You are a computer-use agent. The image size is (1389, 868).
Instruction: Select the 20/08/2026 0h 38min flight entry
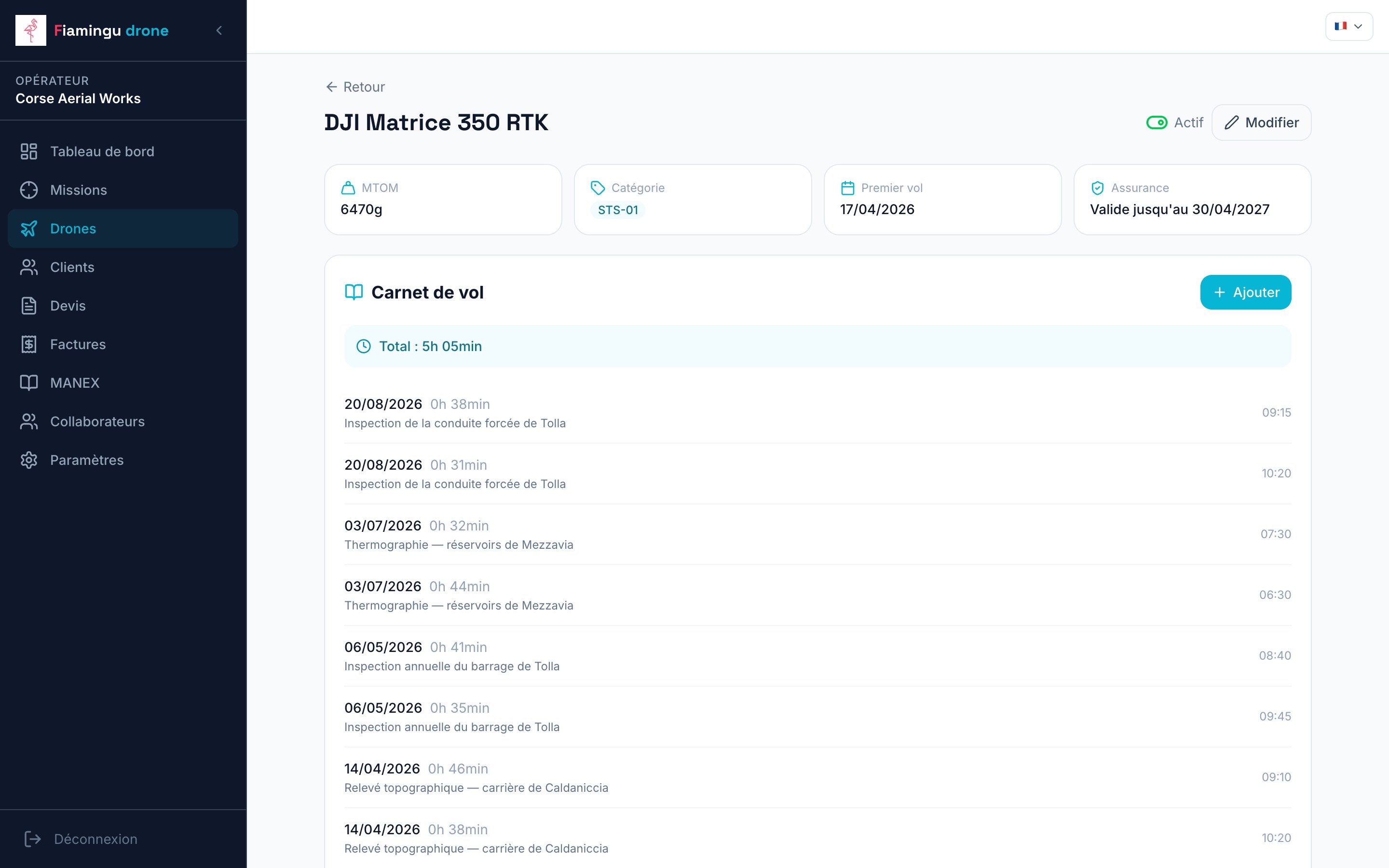tap(818, 413)
